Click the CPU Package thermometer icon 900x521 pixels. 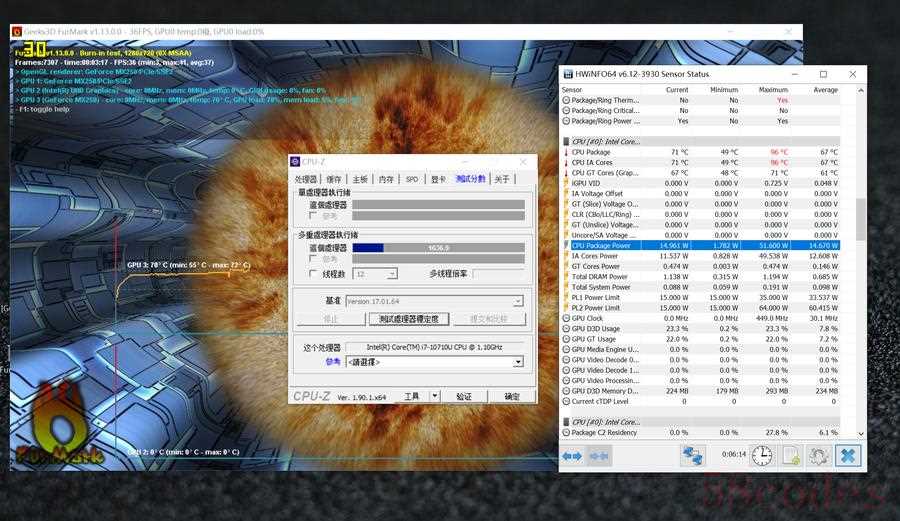(x=566, y=152)
